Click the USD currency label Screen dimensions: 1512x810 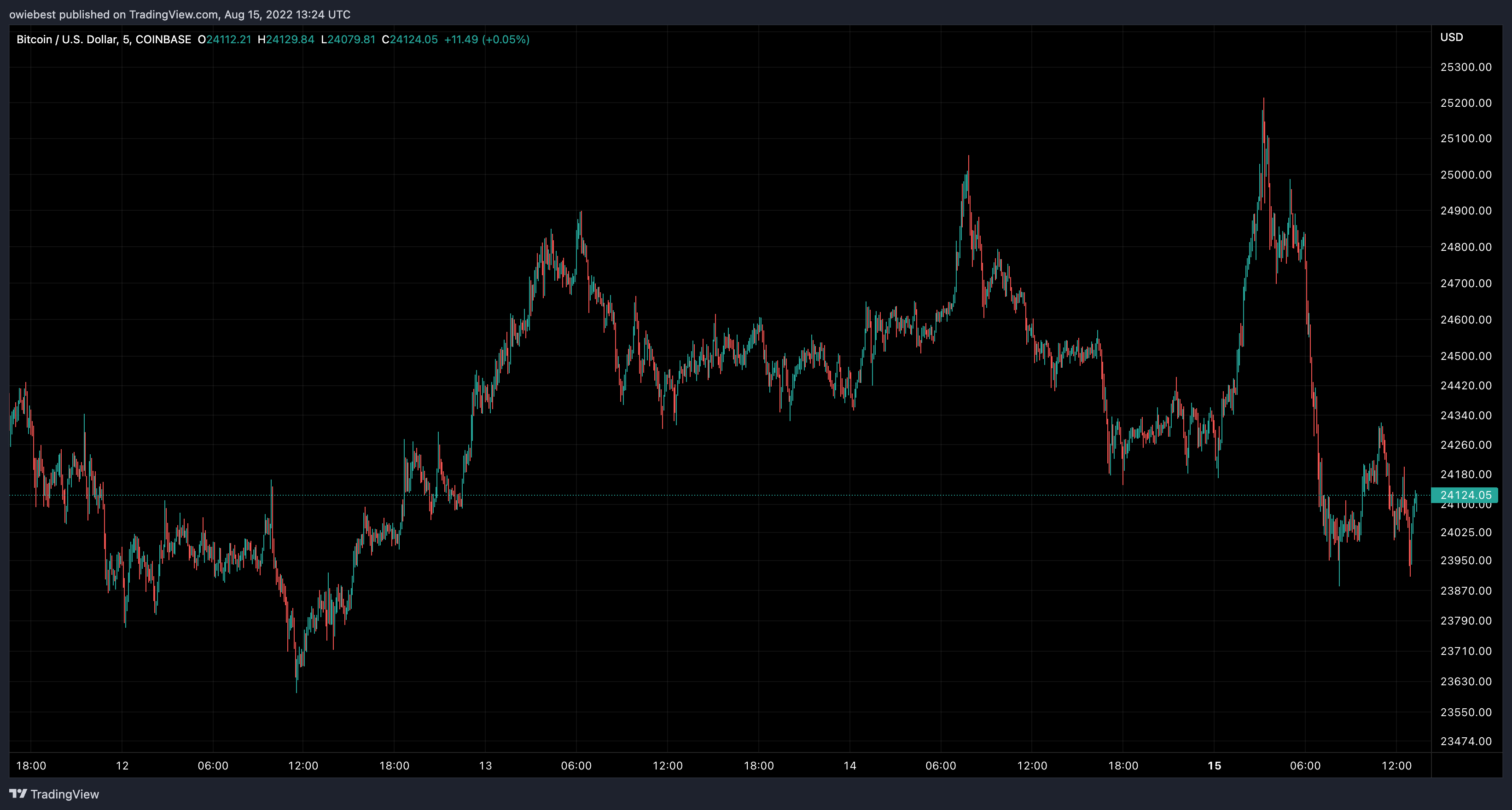click(1452, 37)
